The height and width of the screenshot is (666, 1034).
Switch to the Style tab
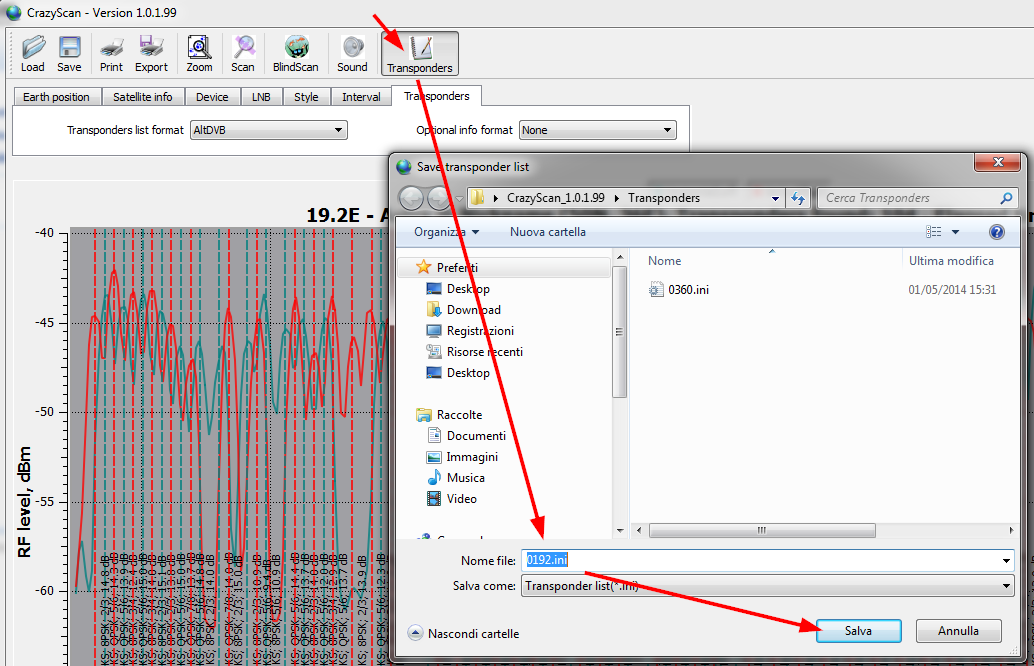[x=306, y=97]
